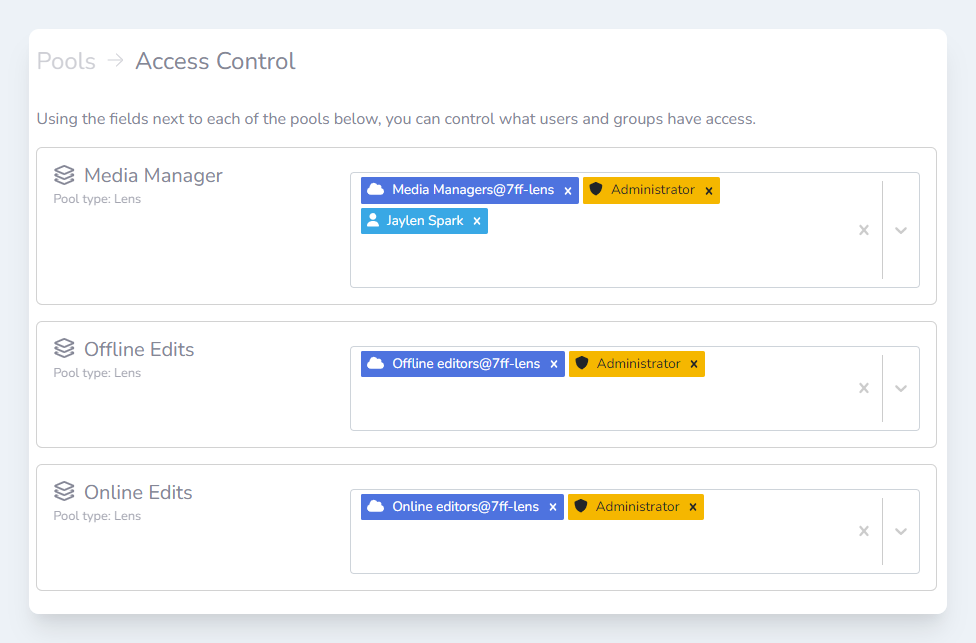Clear all Online Edits access entries
This screenshot has height=643, width=976.
click(x=864, y=531)
